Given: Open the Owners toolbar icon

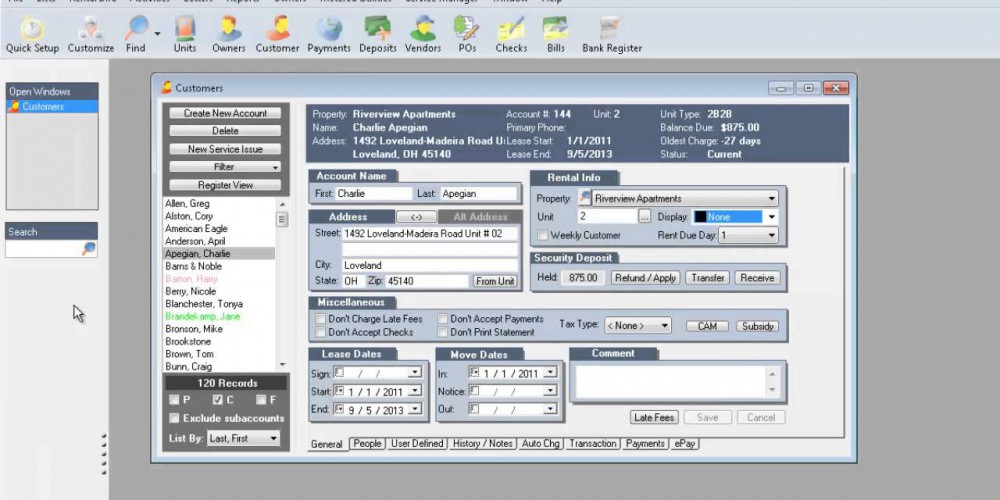Looking at the screenshot, I should [x=228, y=35].
